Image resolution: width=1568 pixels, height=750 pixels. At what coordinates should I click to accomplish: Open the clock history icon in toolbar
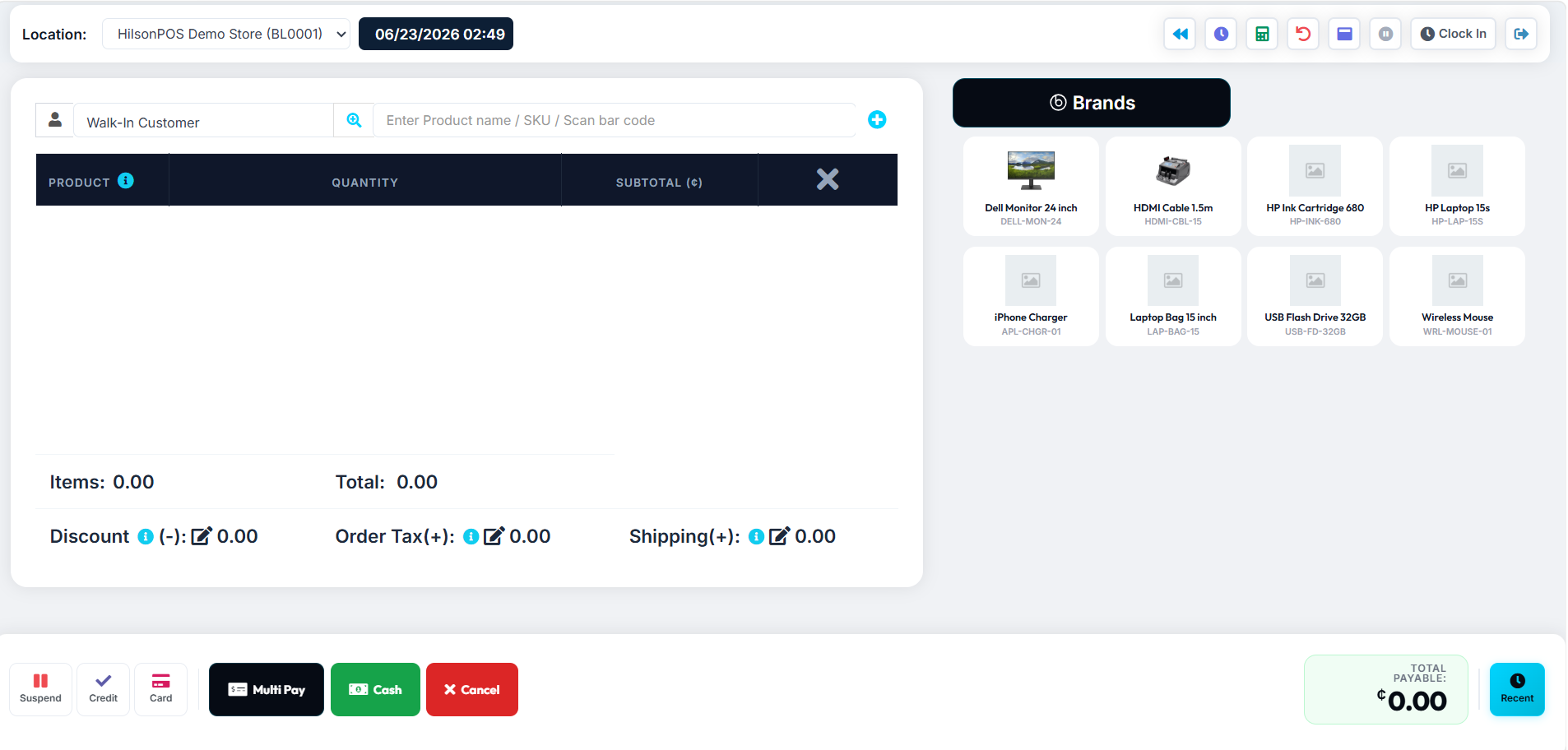(1221, 34)
